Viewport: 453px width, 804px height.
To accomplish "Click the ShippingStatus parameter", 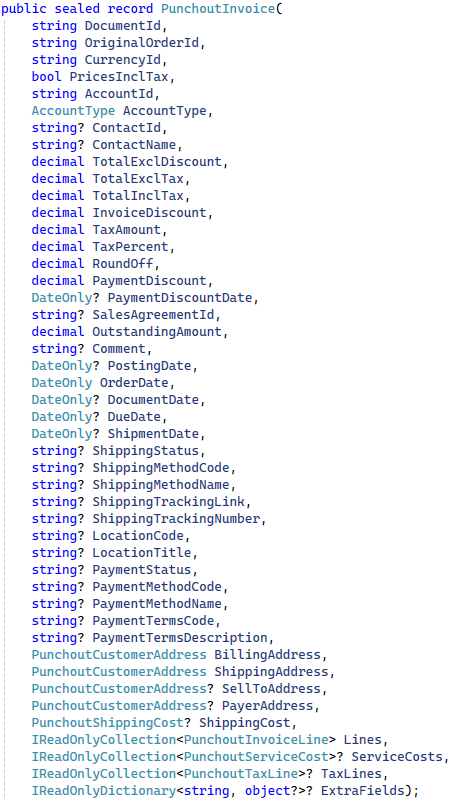I will pyautogui.click(x=145, y=451).
